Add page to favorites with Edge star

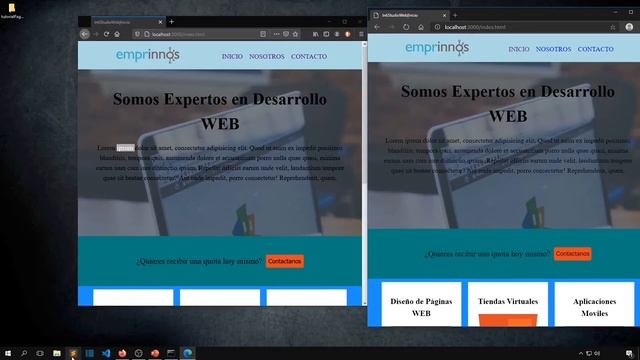[x=613, y=27]
